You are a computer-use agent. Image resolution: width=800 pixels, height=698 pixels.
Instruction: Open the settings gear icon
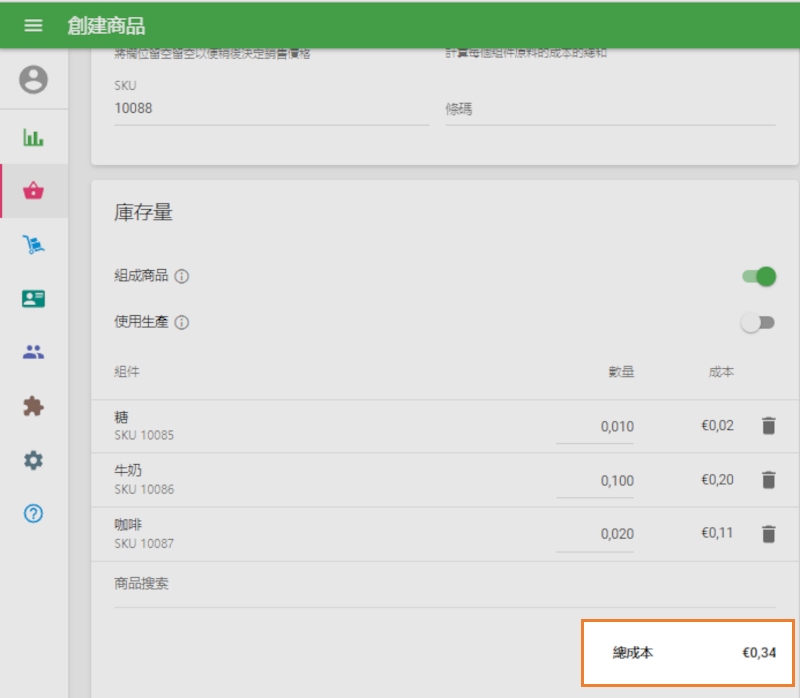pyautogui.click(x=33, y=460)
